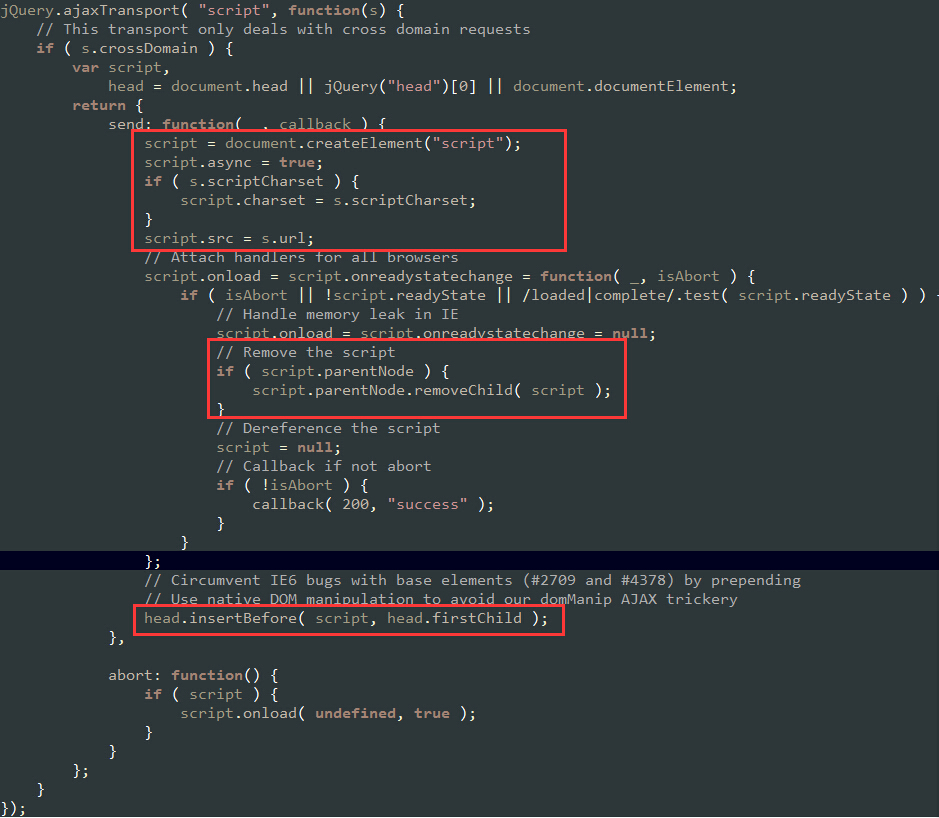Click the document.createElement("script") line
Image resolution: width=939 pixels, height=818 pixels.
click(x=332, y=144)
